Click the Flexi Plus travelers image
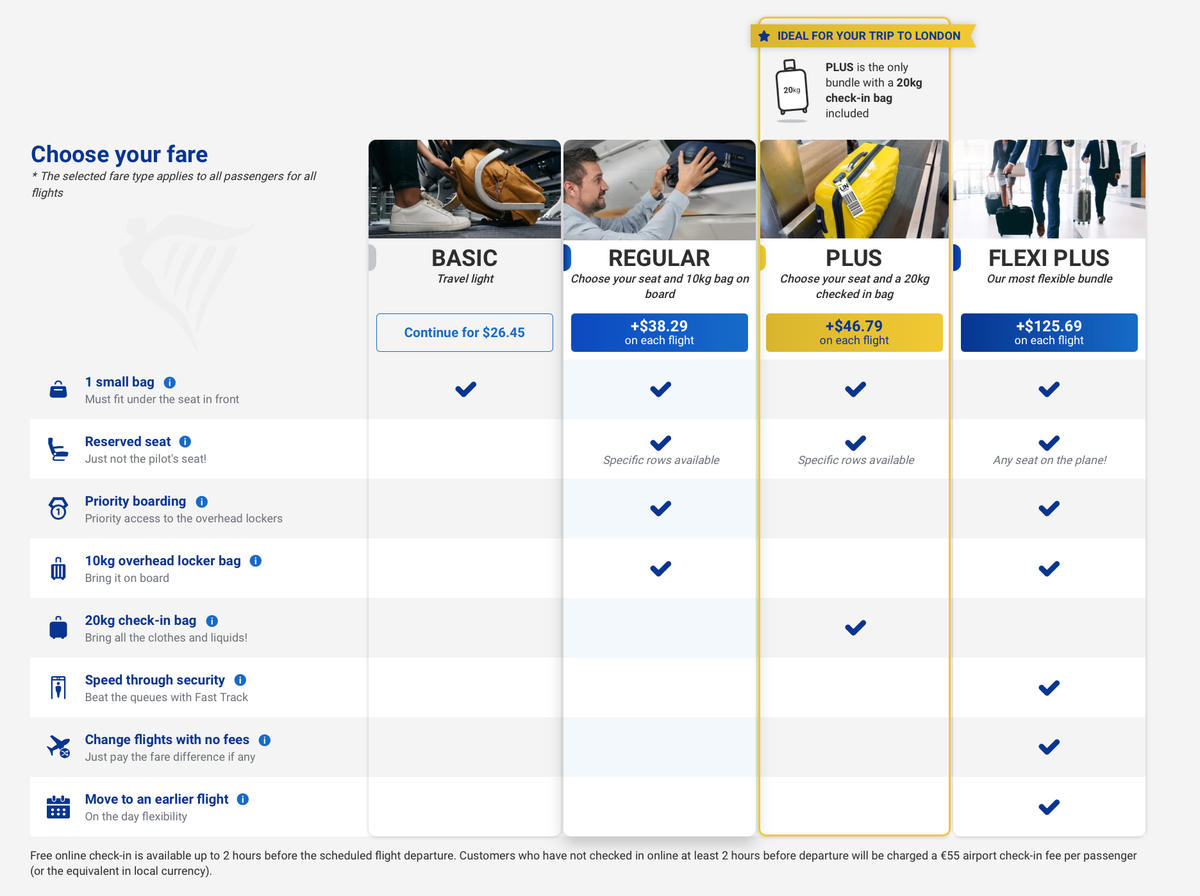 click(x=1048, y=189)
